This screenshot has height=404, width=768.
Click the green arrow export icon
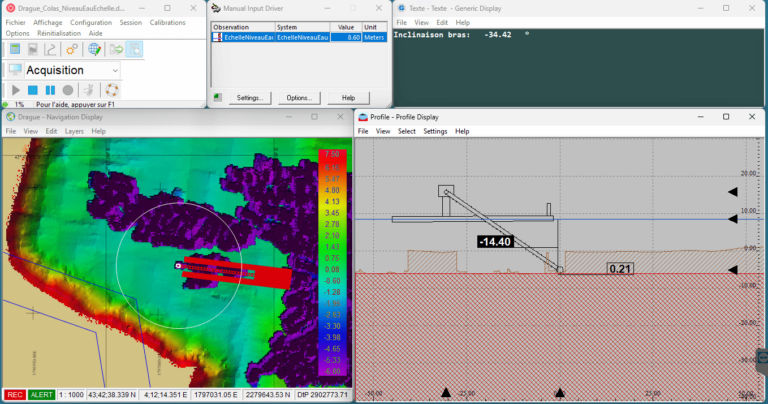pyautogui.click(x=115, y=49)
